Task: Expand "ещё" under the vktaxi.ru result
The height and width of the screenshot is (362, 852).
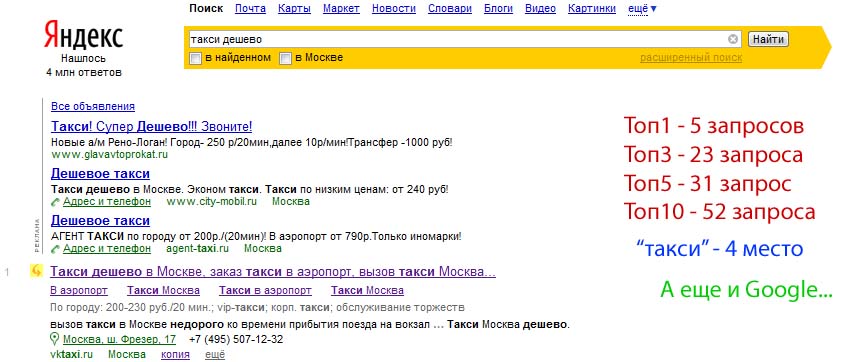Action: coord(215,355)
